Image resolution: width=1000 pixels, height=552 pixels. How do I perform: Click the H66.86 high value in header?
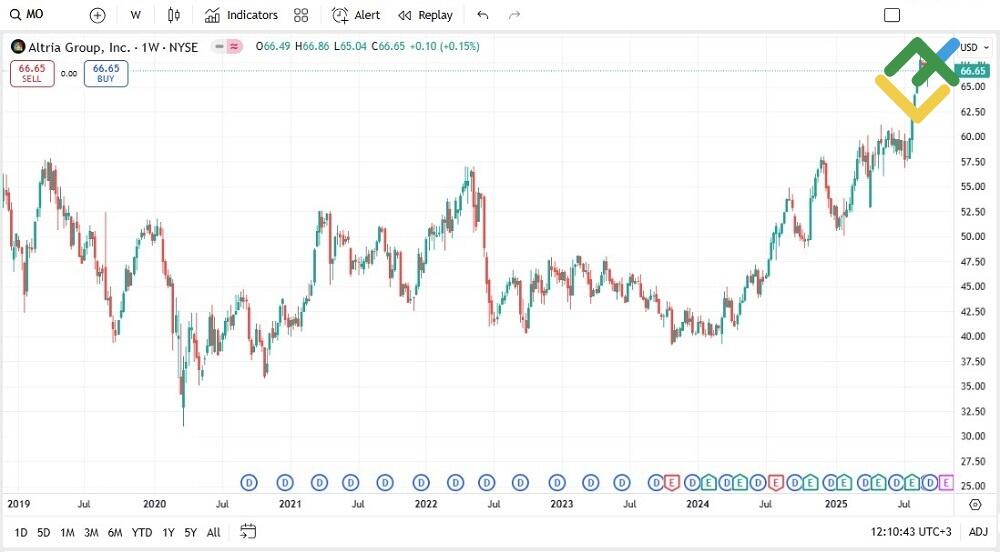312,46
